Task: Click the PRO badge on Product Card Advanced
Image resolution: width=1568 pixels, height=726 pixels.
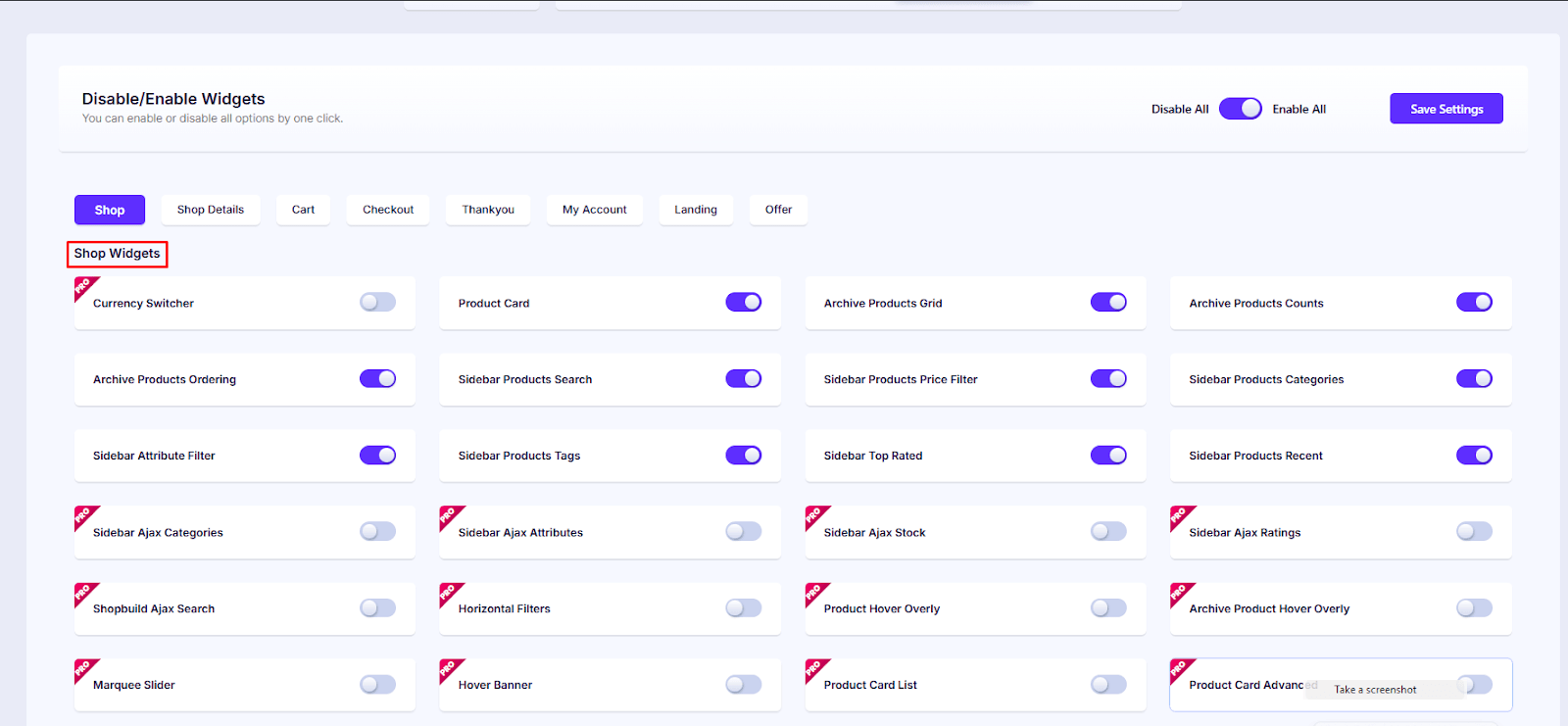Action: pyautogui.click(x=1180, y=669)
